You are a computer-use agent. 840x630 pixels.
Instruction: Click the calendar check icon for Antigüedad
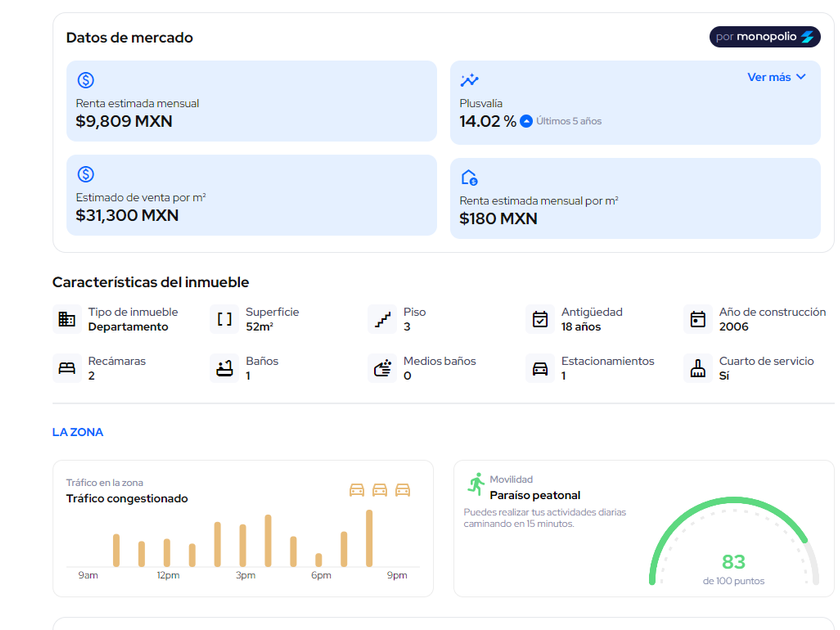pos(540,319)
